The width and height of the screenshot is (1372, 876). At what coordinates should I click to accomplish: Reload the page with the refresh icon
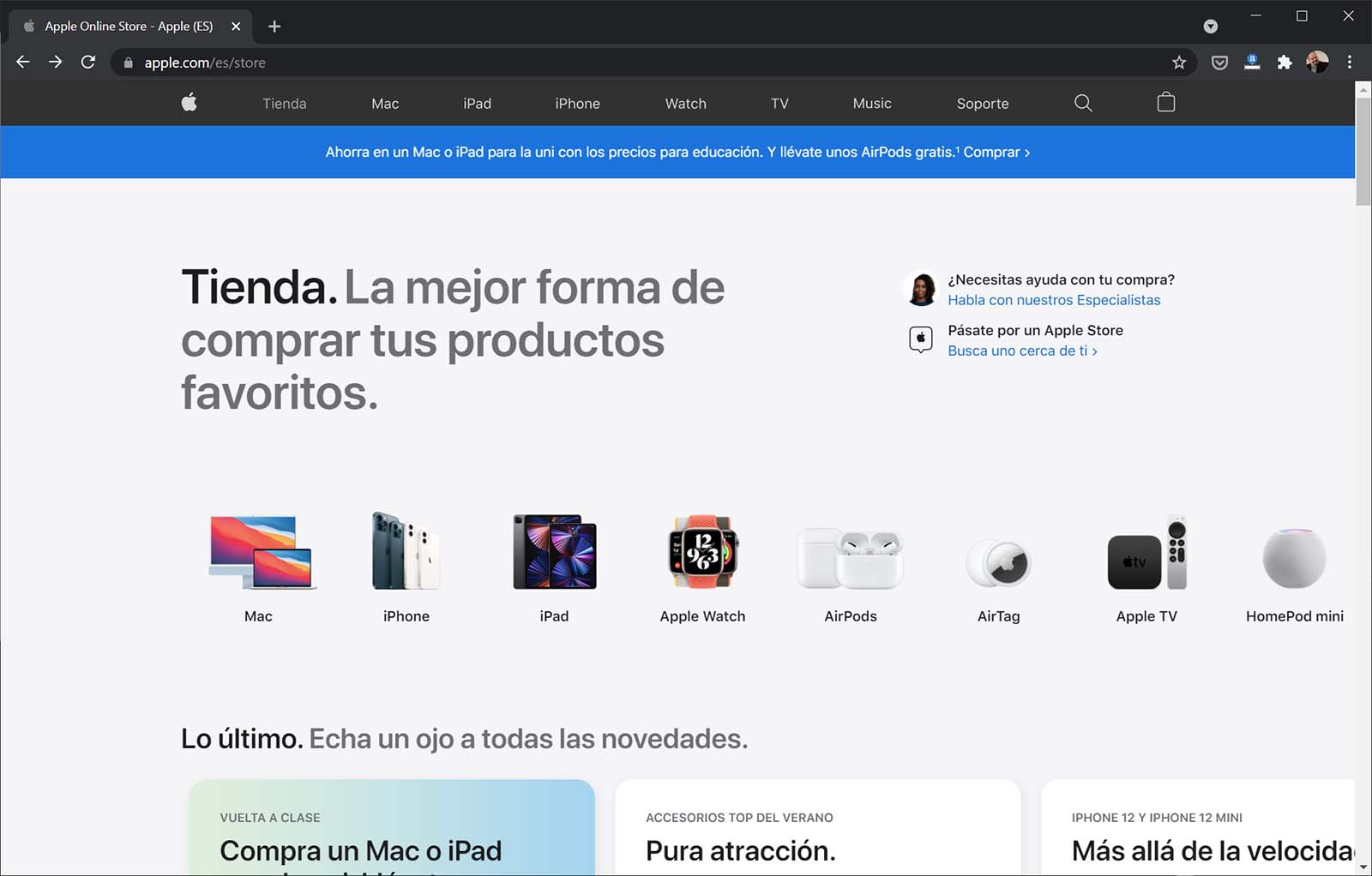87,62
